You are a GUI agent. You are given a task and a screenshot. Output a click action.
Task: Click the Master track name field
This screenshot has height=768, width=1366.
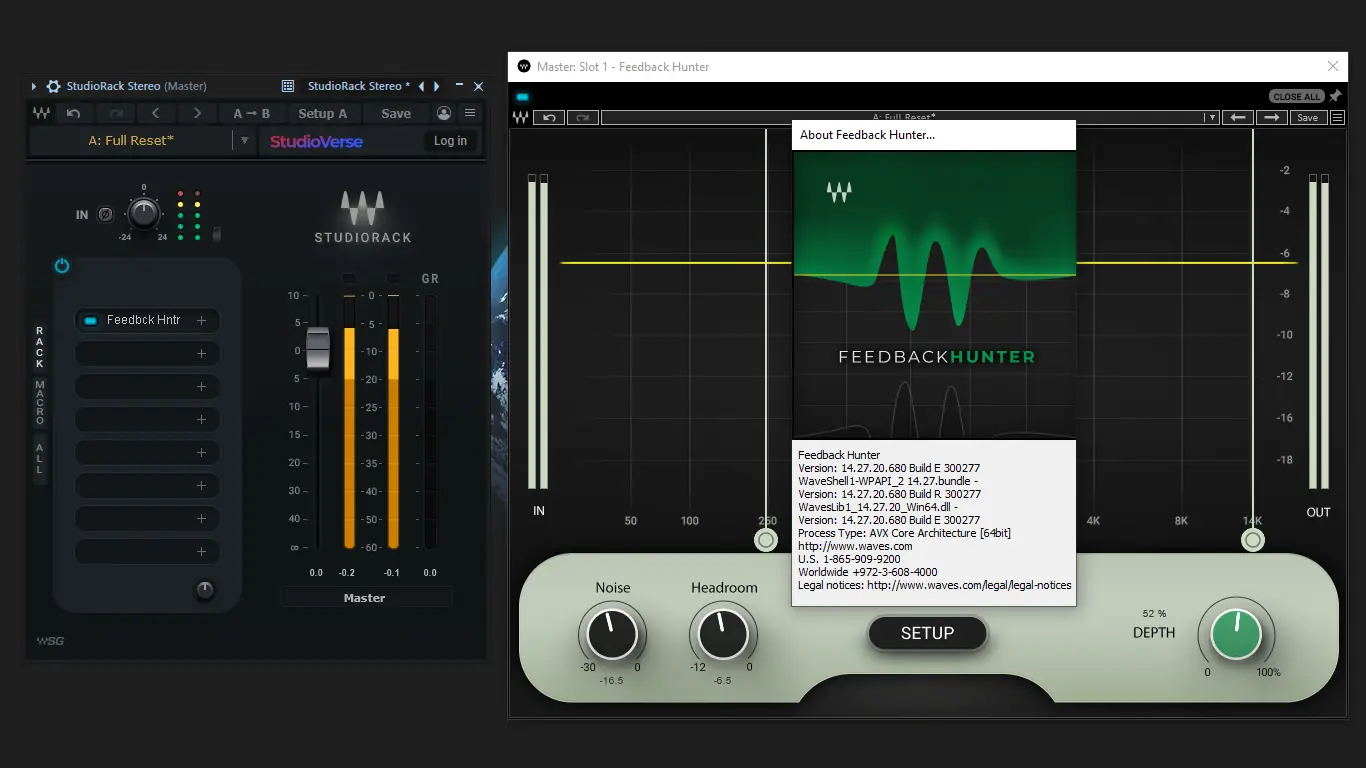coord(365,598)
